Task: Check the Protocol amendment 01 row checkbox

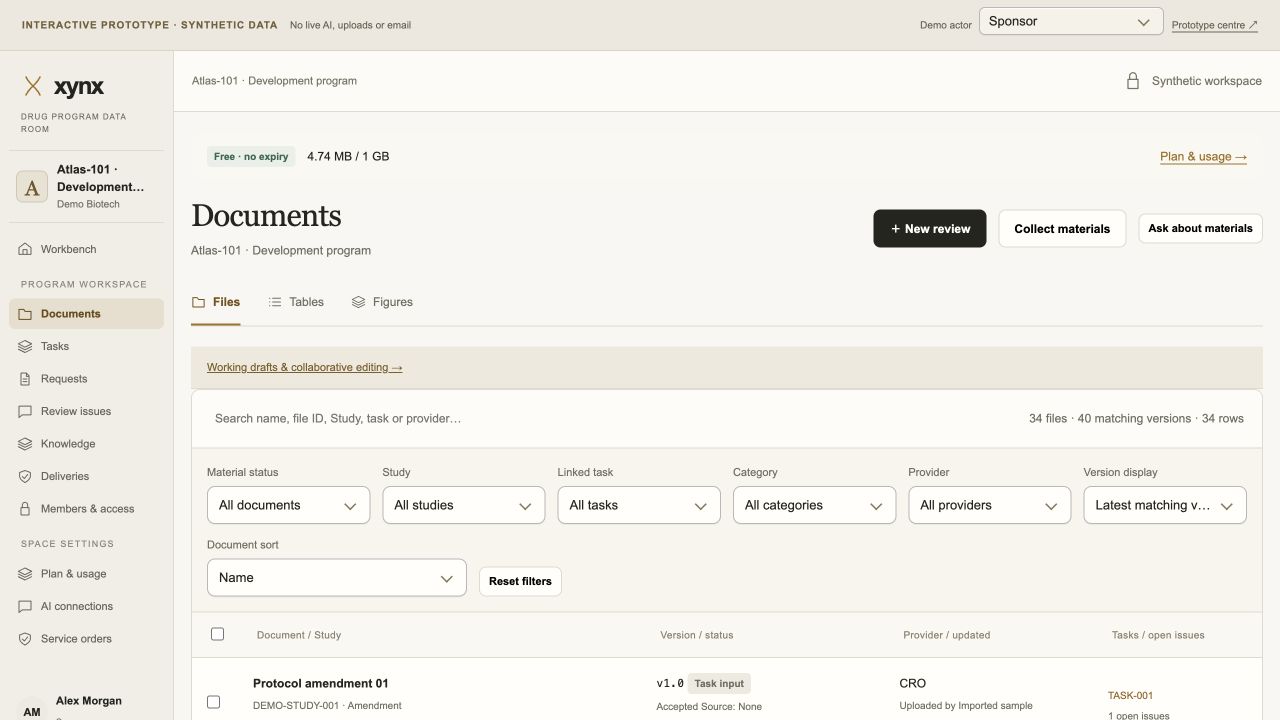Action: 213,702
